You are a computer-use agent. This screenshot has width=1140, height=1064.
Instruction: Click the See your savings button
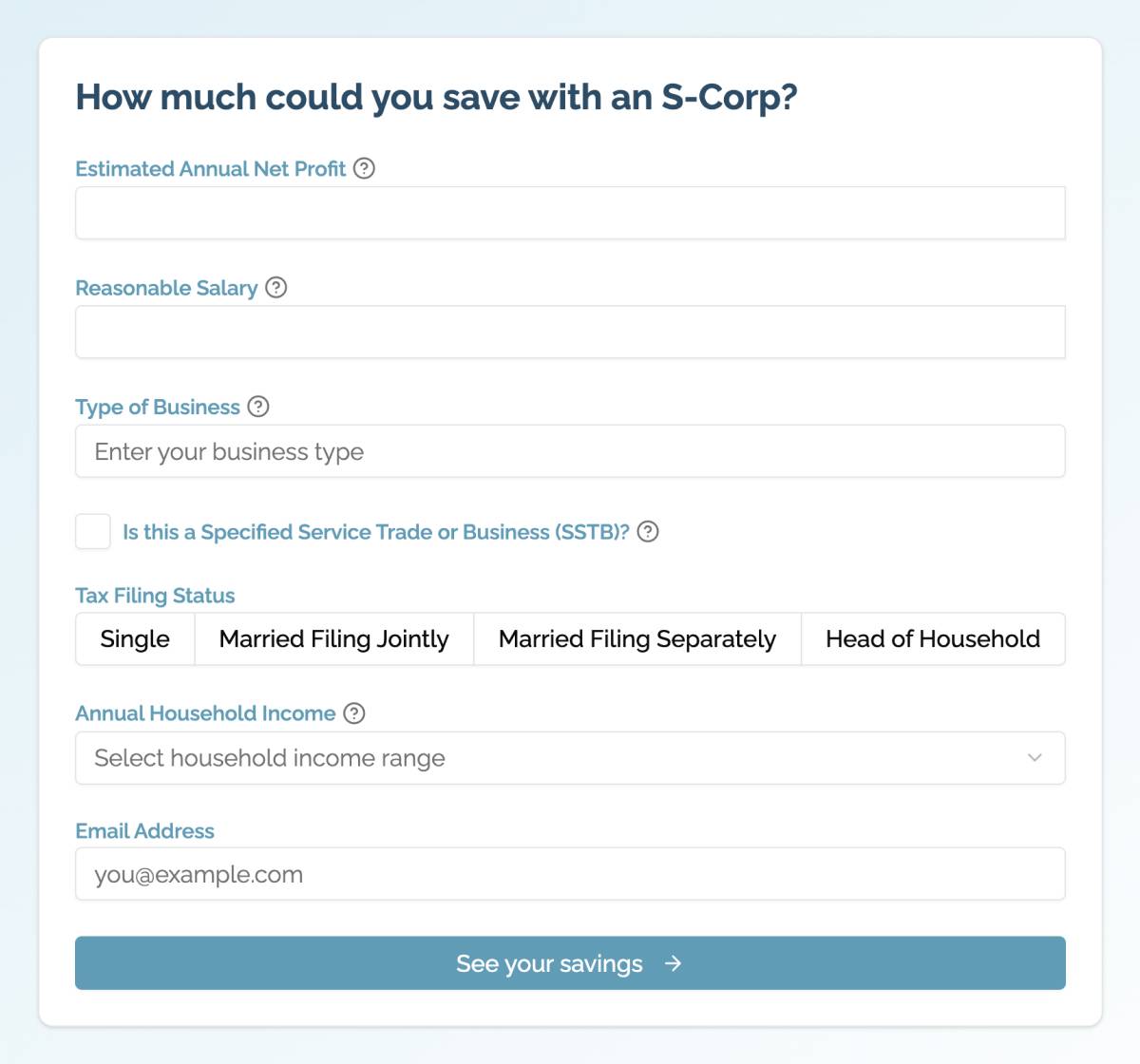point(570,963)
